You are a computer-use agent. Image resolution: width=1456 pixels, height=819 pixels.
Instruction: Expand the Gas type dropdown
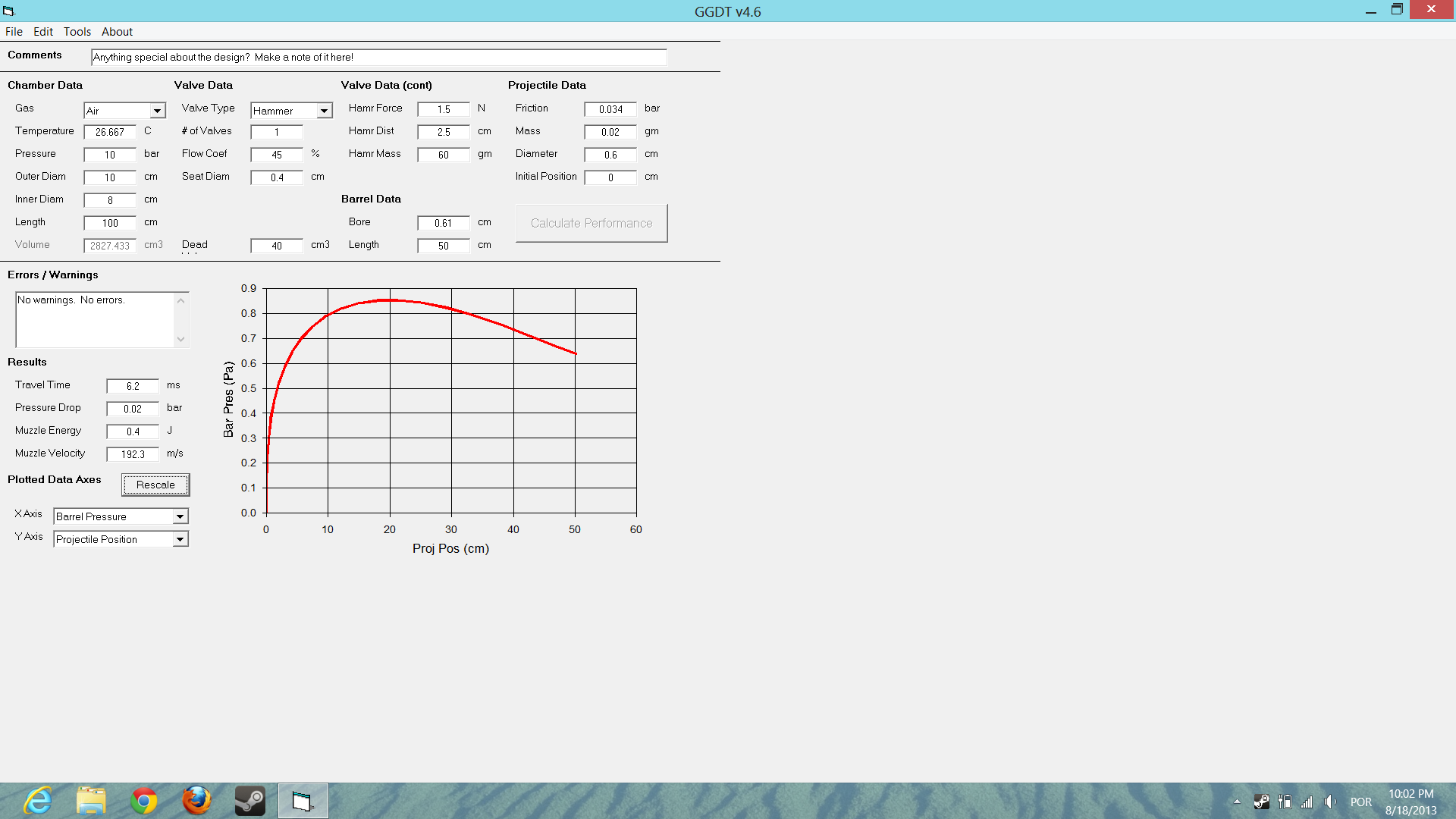[x=157, y=111]
